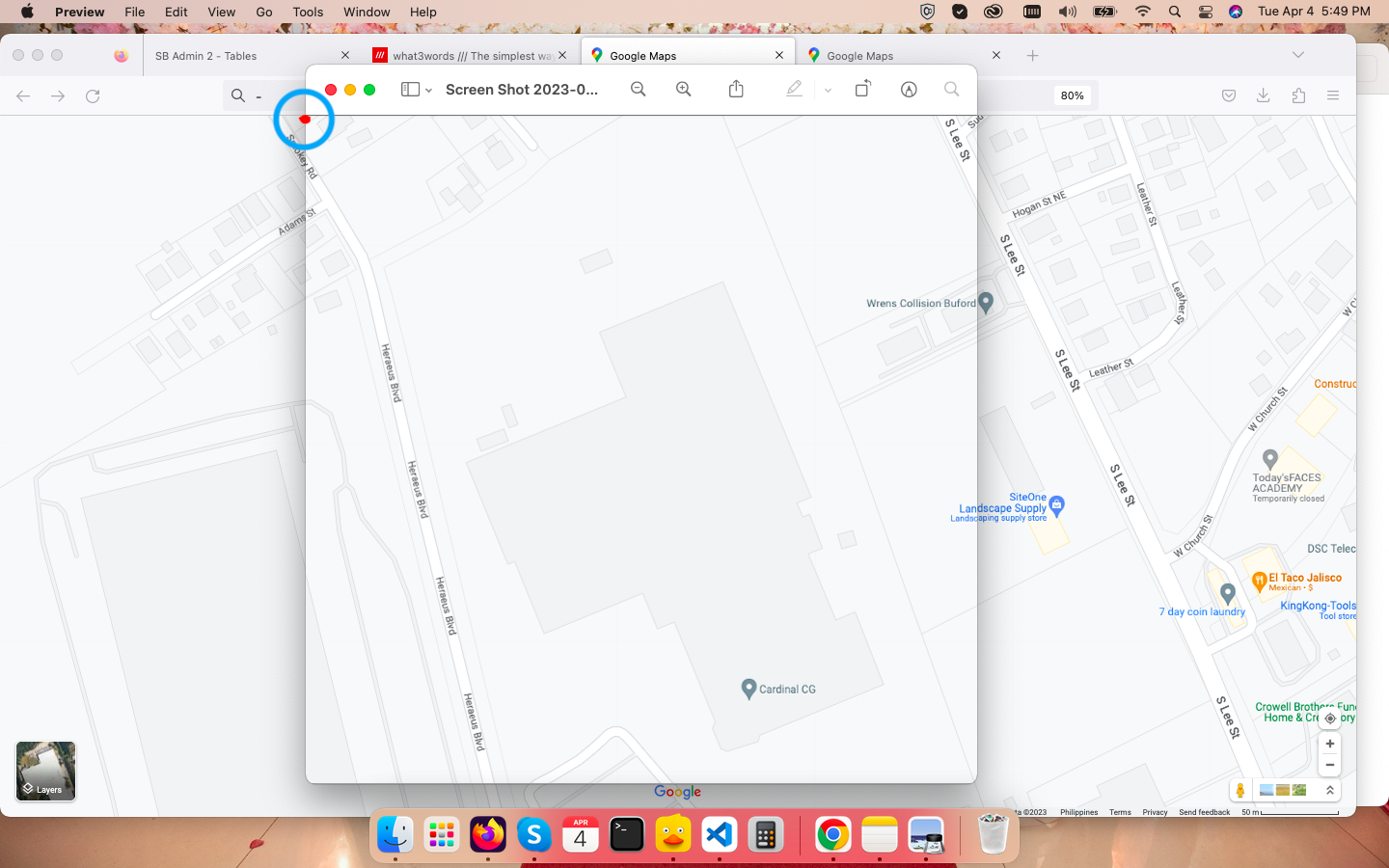This screenshot has width=1389, height=868.
Task: Rotate the image using the Rotate icon
Action: [x=862, y=89]
